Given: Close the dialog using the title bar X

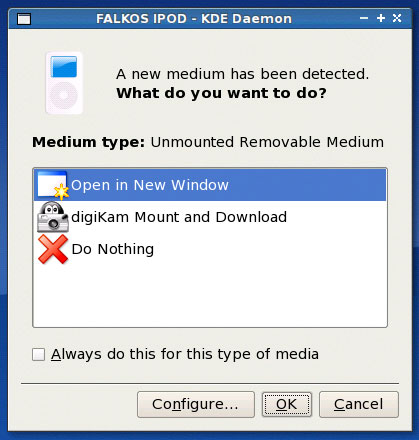Looking at the screenshot, I should click(397, 18).
